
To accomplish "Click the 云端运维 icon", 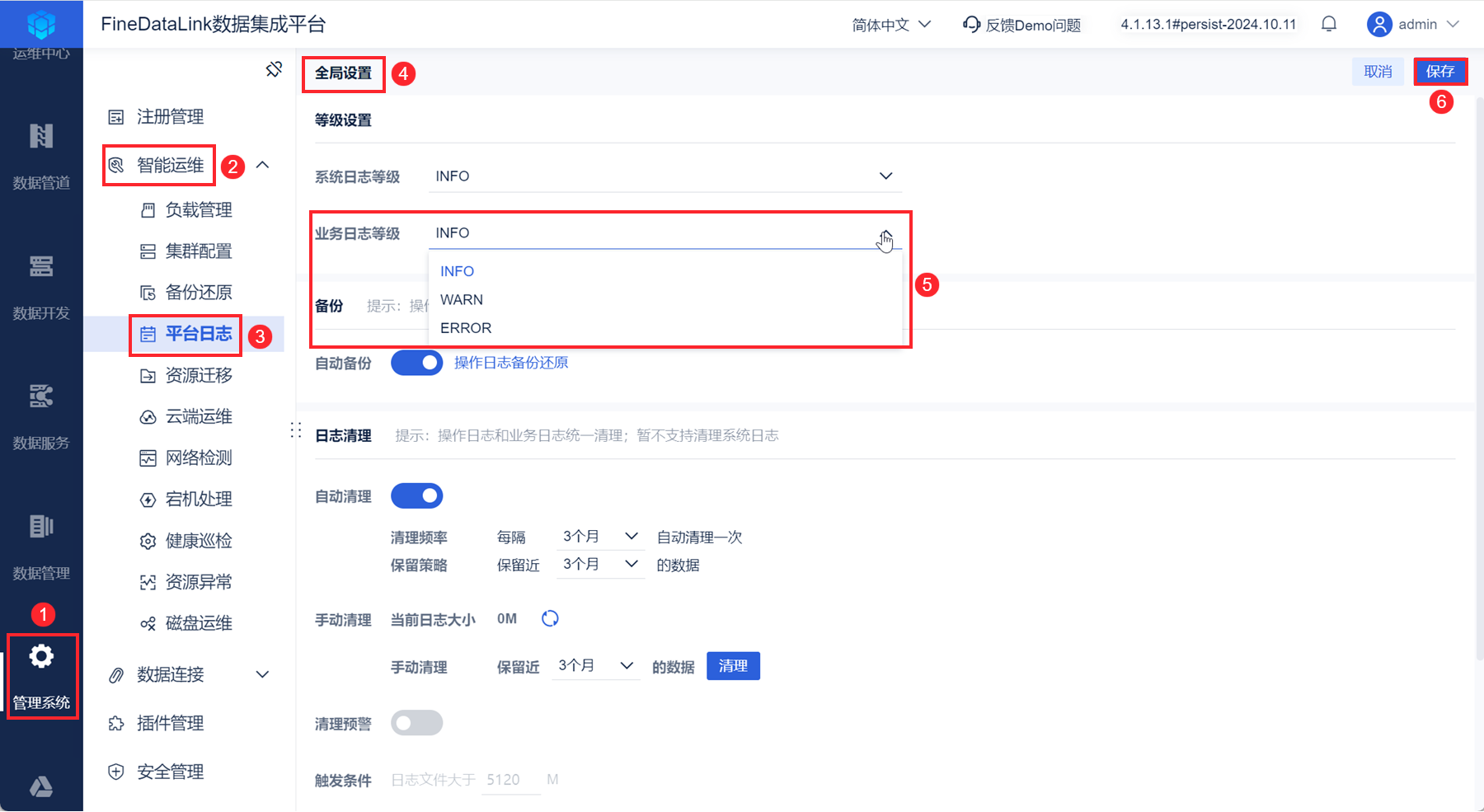I will [x=148, y=417].
